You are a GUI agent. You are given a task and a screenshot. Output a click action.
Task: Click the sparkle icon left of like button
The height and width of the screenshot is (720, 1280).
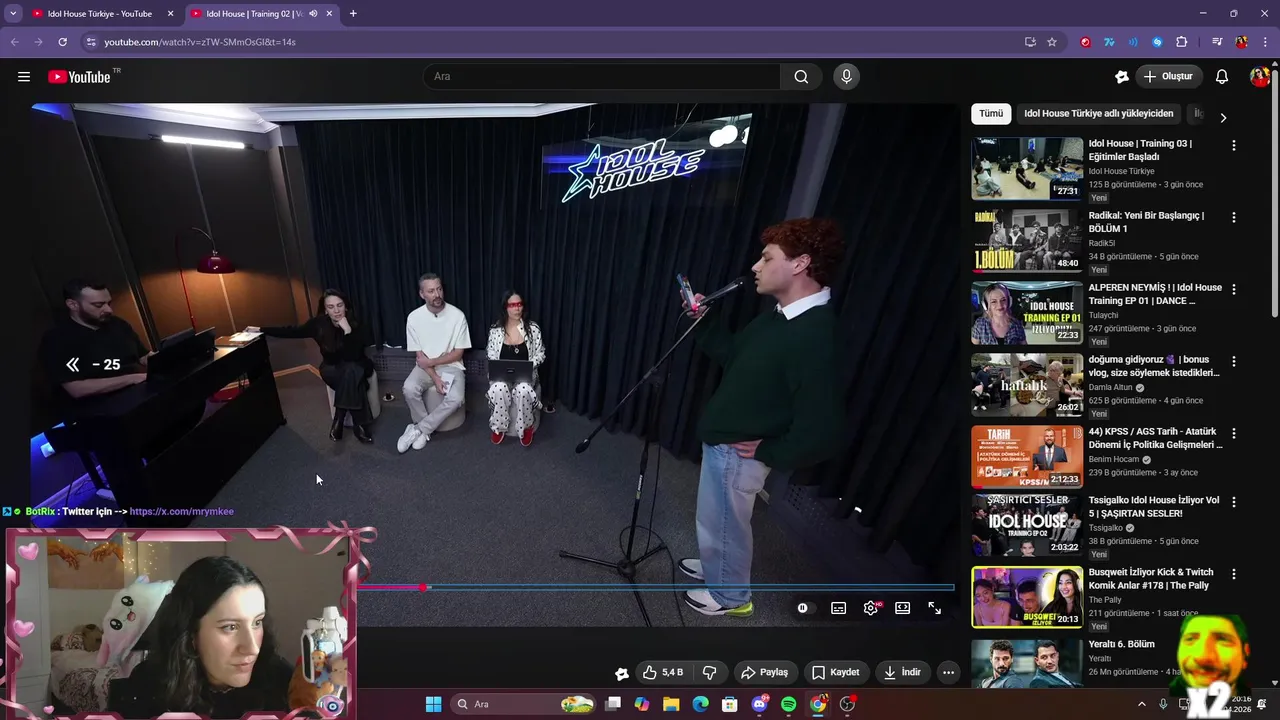(x=621, y=673)
